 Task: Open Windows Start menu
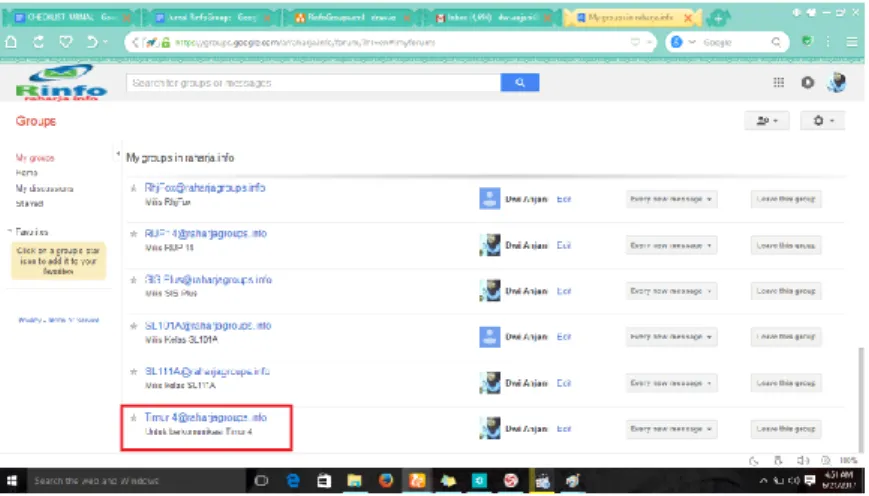[12, 480]
